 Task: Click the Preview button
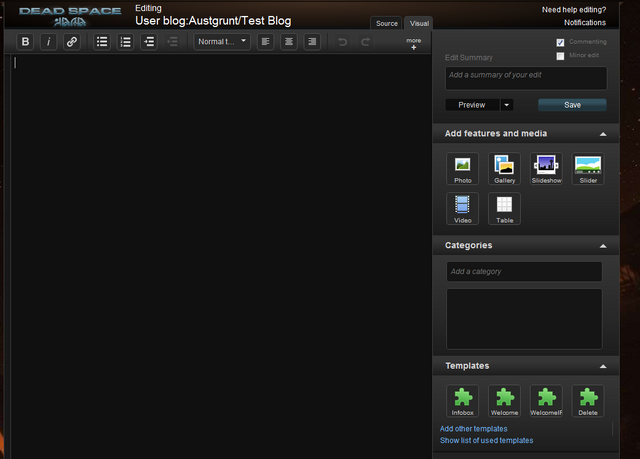coord(472,105)
